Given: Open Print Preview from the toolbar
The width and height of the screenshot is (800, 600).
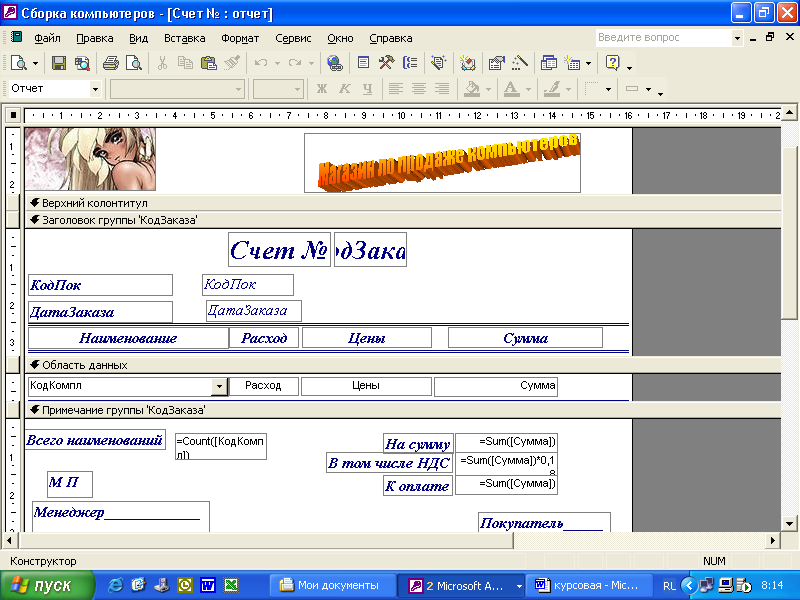Looking at the screenshot, I should point(134,63).
